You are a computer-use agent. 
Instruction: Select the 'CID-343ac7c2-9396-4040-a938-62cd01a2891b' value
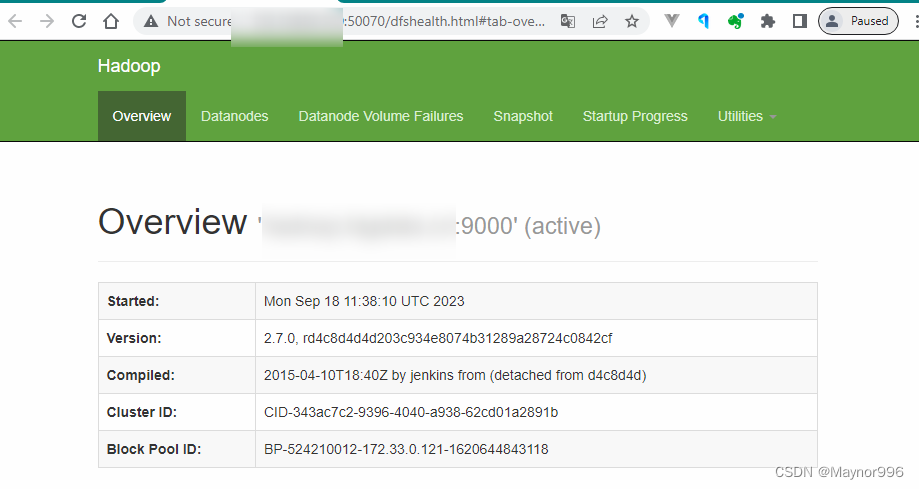411,412
